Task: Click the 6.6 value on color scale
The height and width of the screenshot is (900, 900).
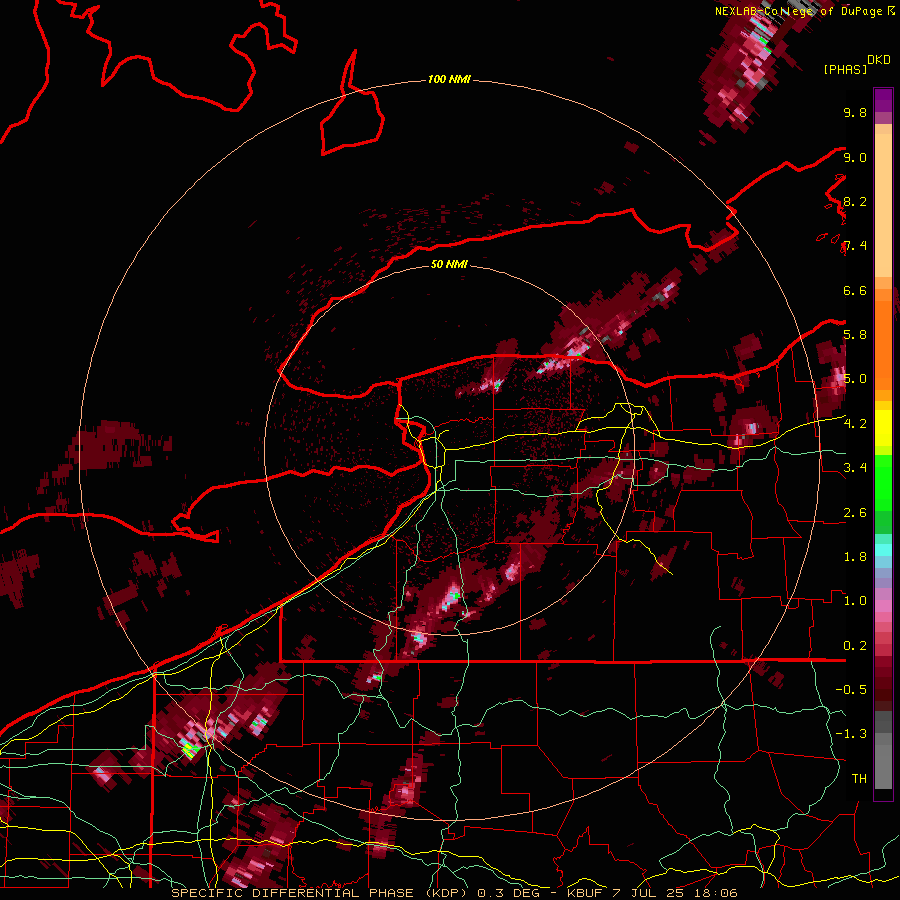Action: [855, 290]
